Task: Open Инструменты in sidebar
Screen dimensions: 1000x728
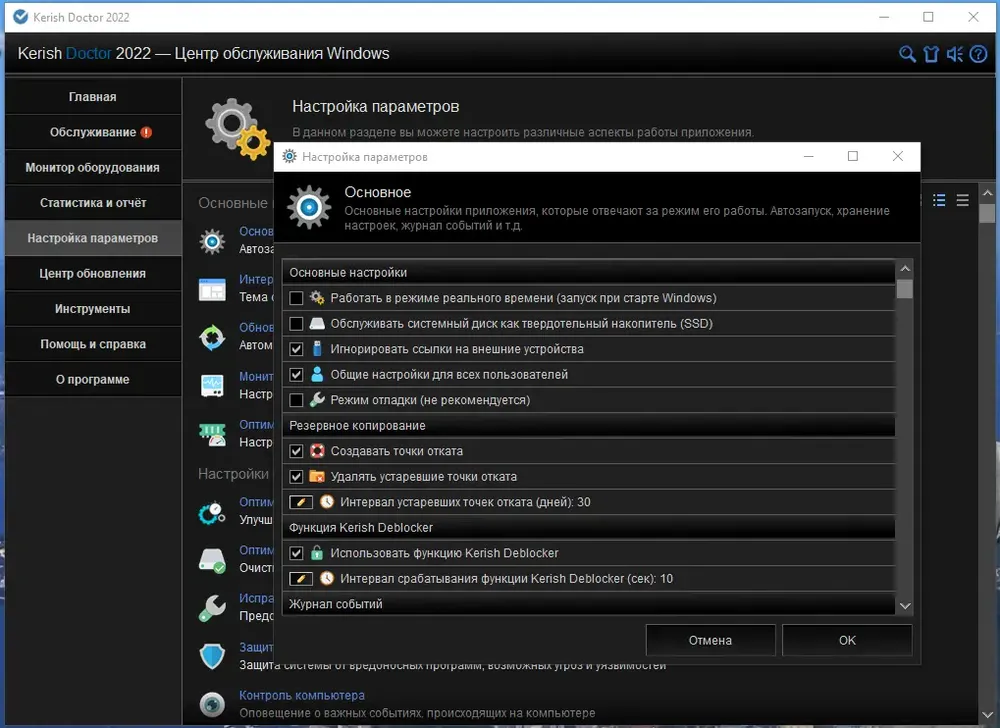Action: click(93, 309)
